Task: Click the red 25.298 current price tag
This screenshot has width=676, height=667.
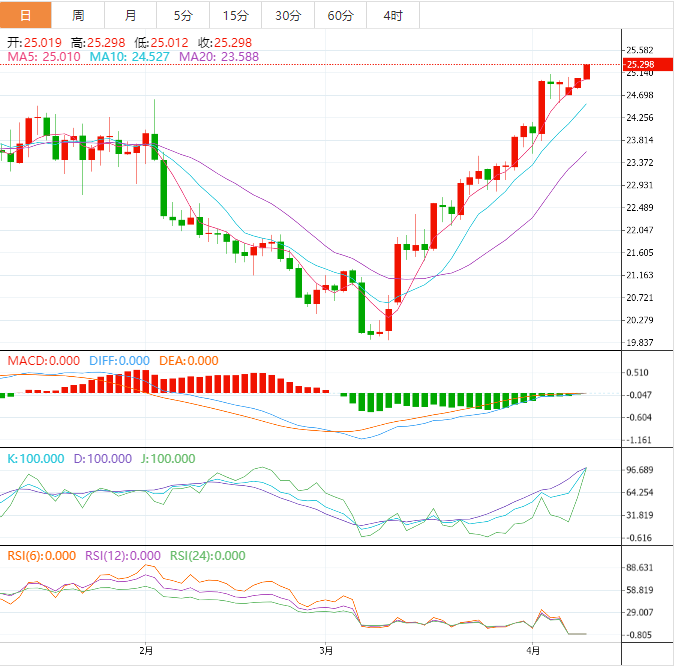Action: click(648, 65)
